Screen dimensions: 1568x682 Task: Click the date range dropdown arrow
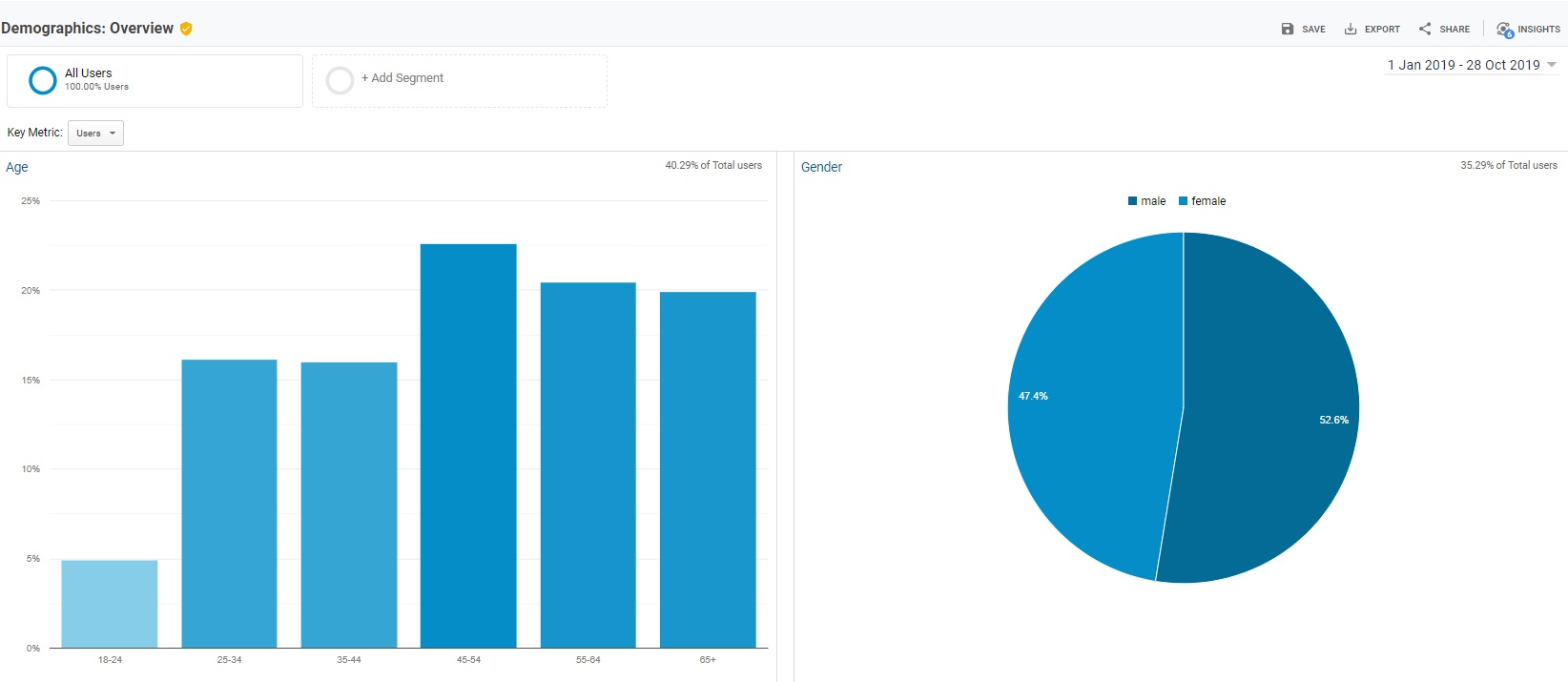click(x=1551, y=65)
